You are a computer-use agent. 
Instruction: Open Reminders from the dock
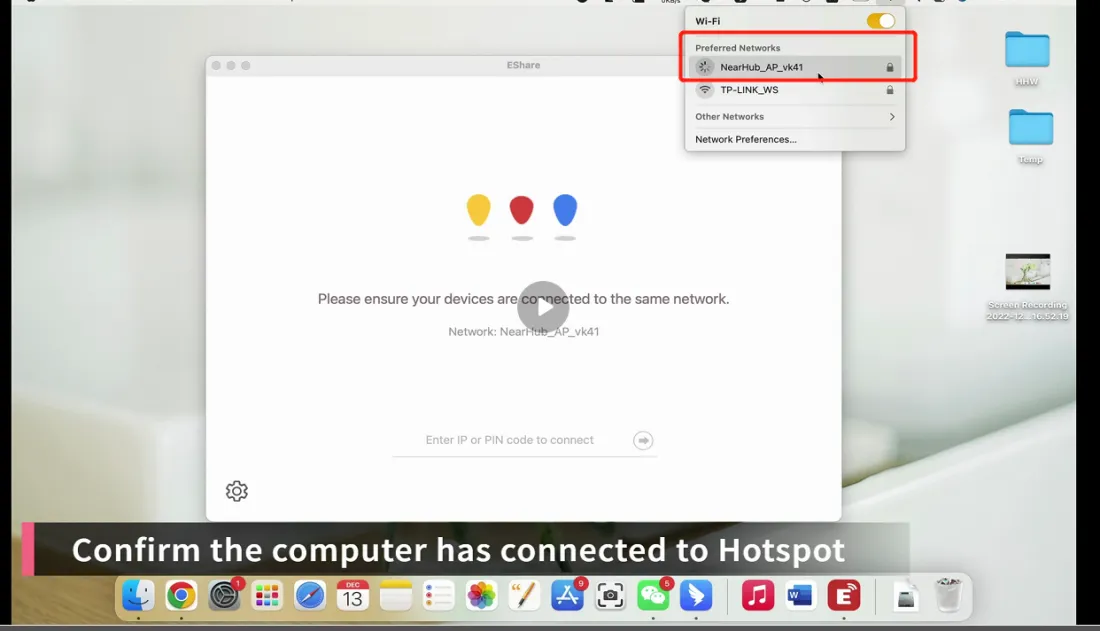(x=438, y=596)
